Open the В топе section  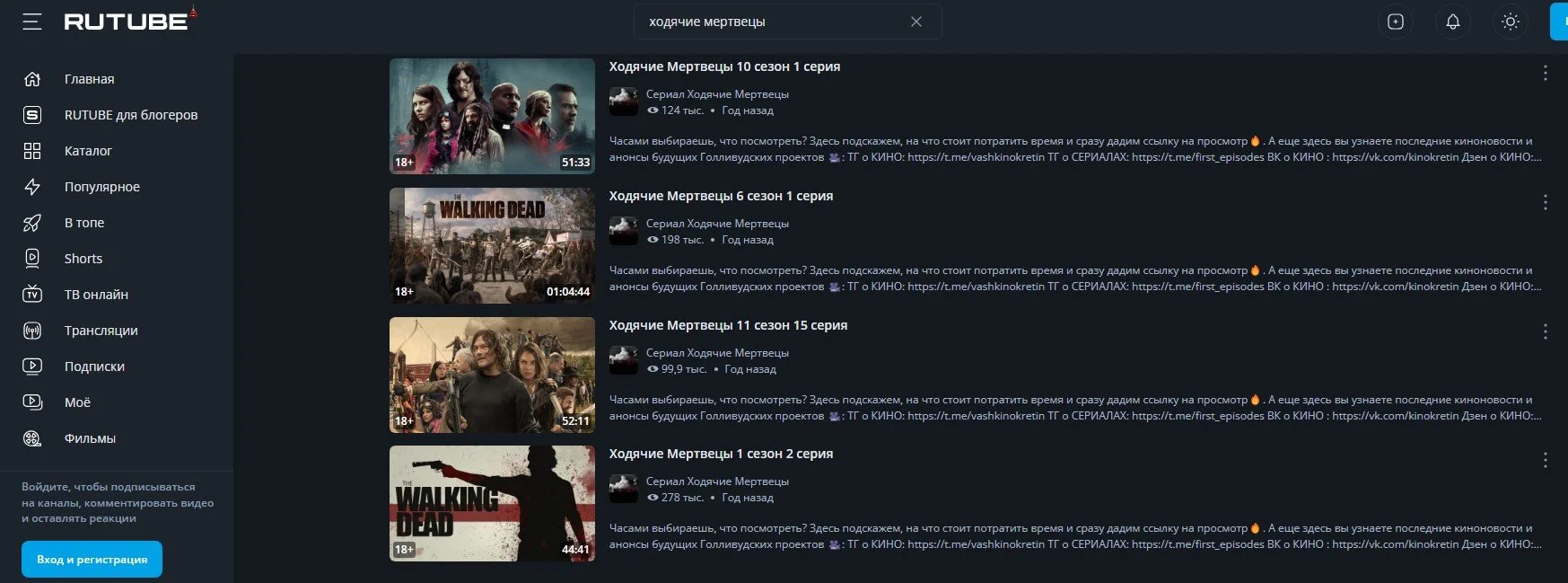(x=84, y=223)
